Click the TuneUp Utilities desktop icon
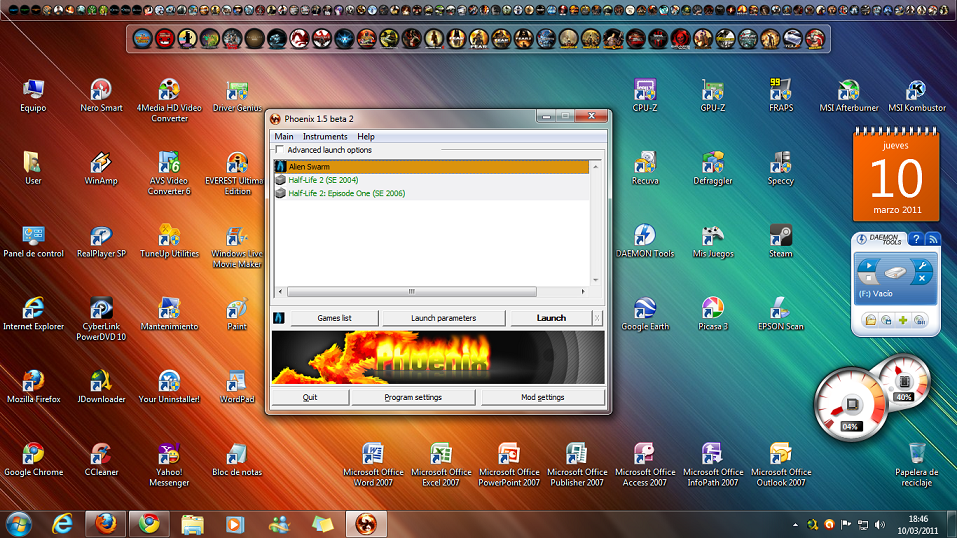 click(x=169, y=241)
